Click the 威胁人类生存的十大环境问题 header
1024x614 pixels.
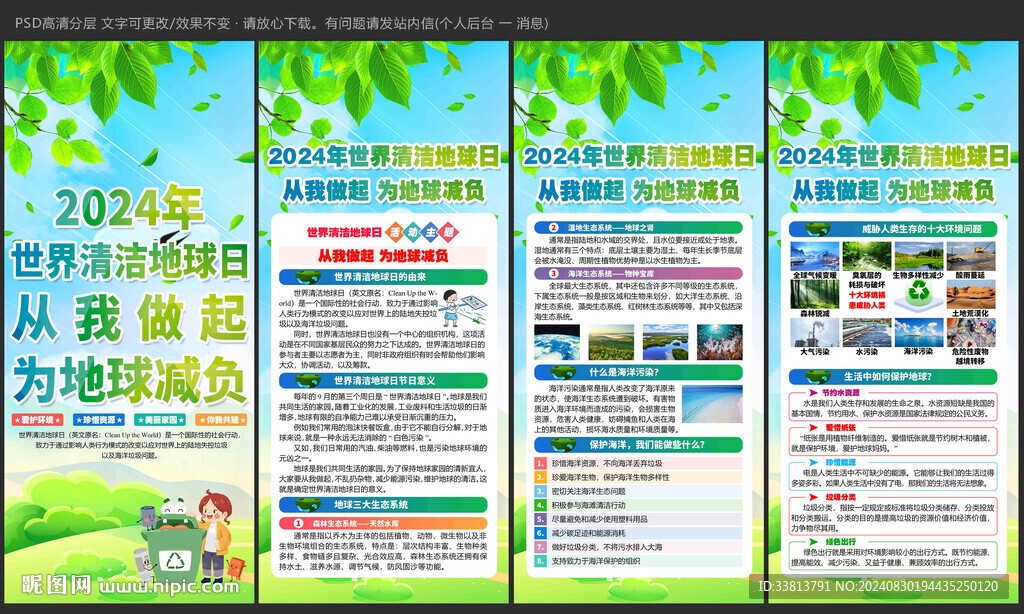893,229
